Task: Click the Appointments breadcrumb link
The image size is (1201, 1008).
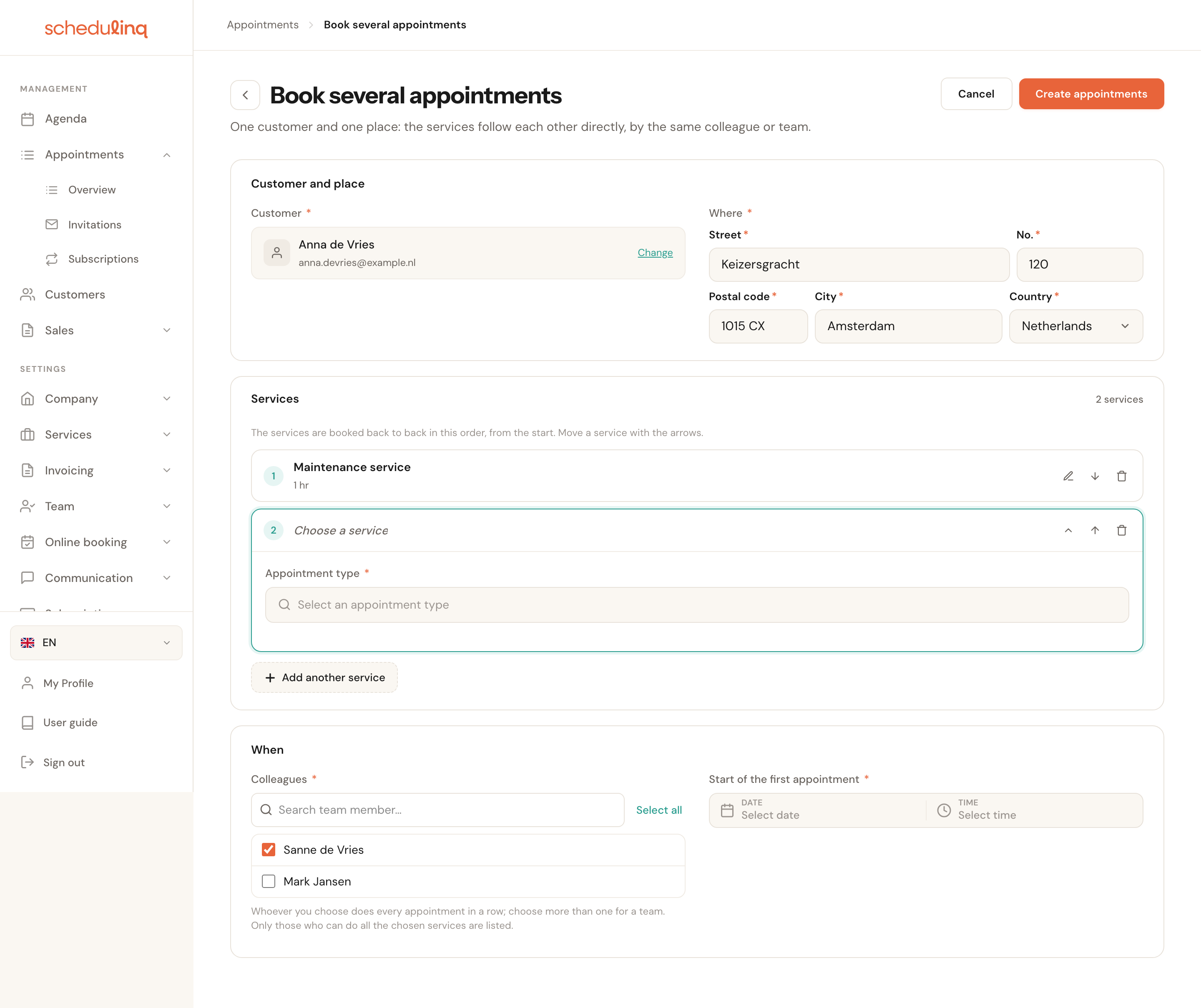Action: pos(262,25)
